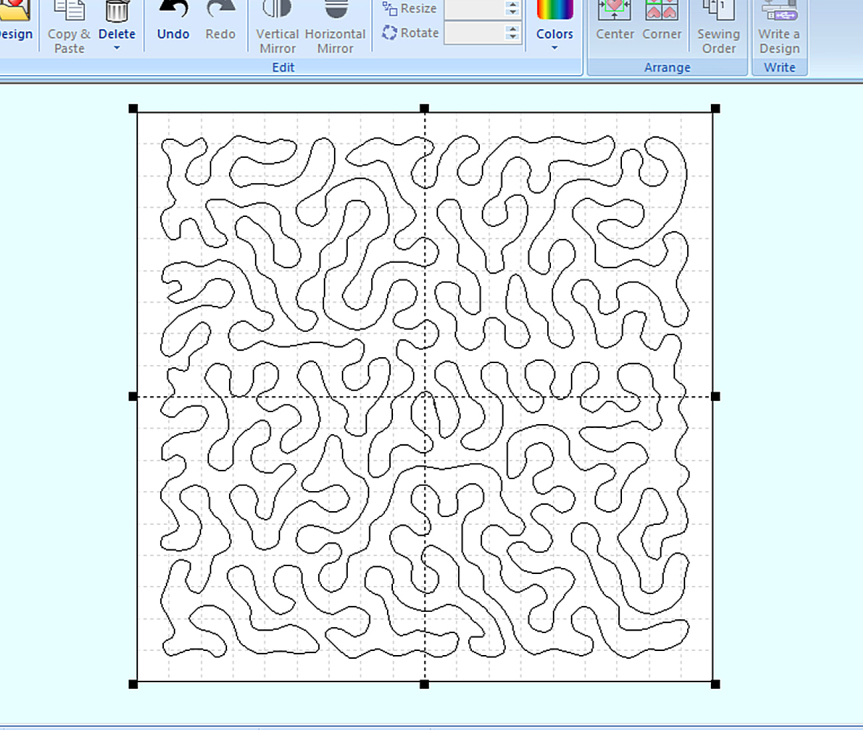Apply Horizontal Mirror to the design

(335, 12)
